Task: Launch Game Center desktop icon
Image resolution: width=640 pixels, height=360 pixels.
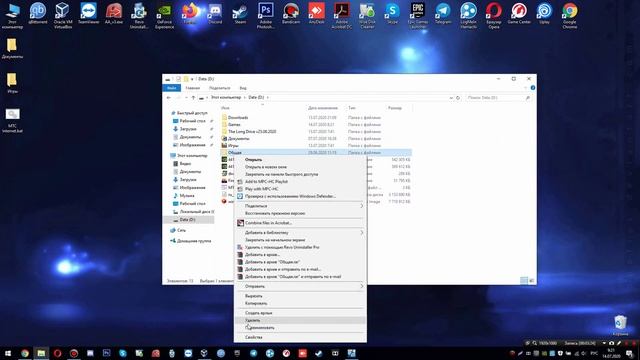Action: (x=519, y=14)
